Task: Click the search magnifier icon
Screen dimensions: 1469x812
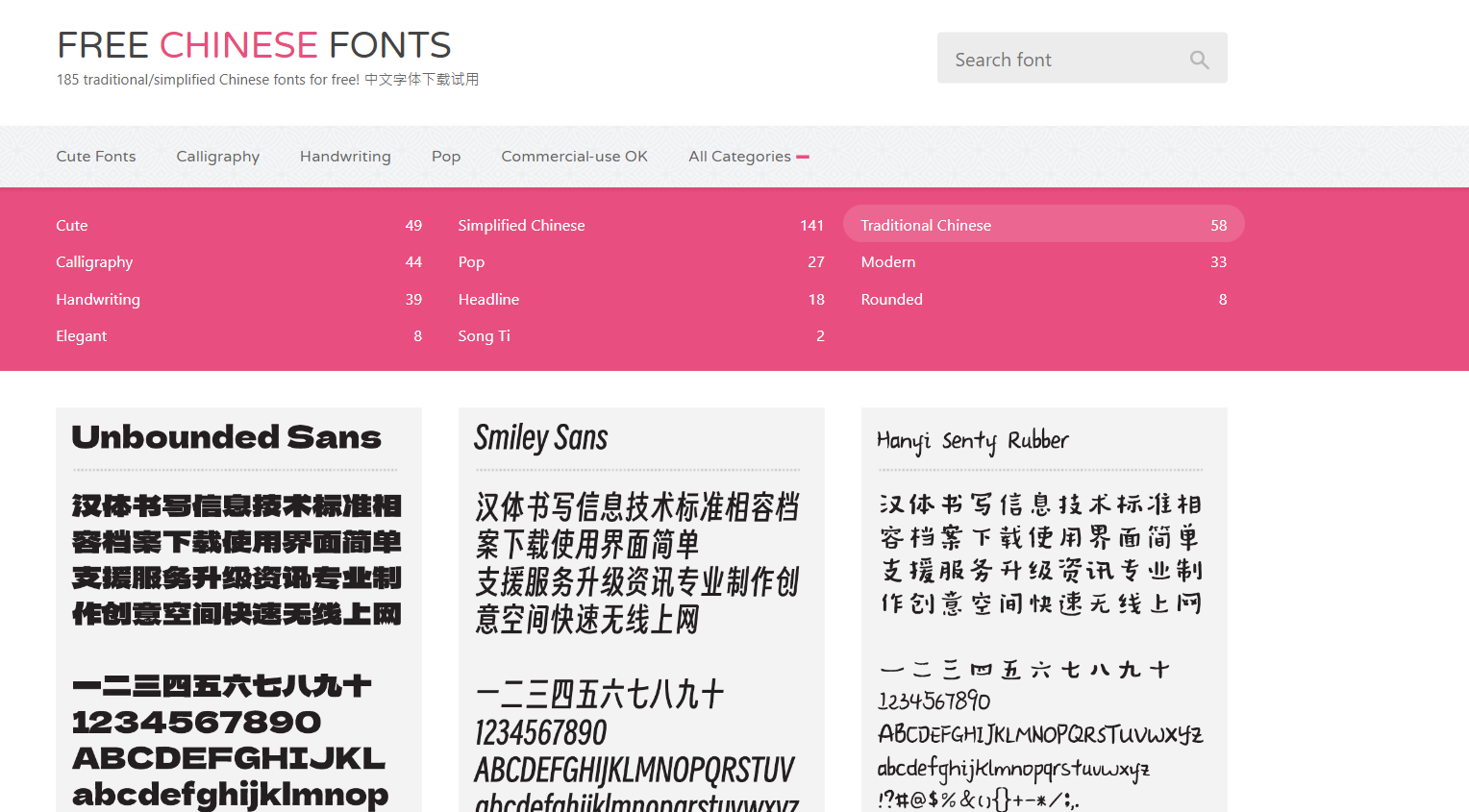Action: (1199, 59)
